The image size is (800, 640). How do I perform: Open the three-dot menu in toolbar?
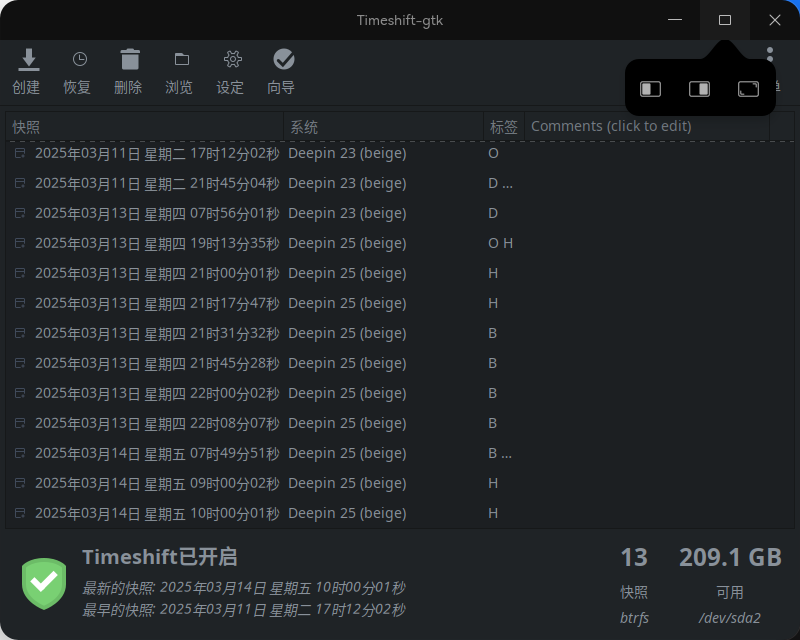(770, 55)
